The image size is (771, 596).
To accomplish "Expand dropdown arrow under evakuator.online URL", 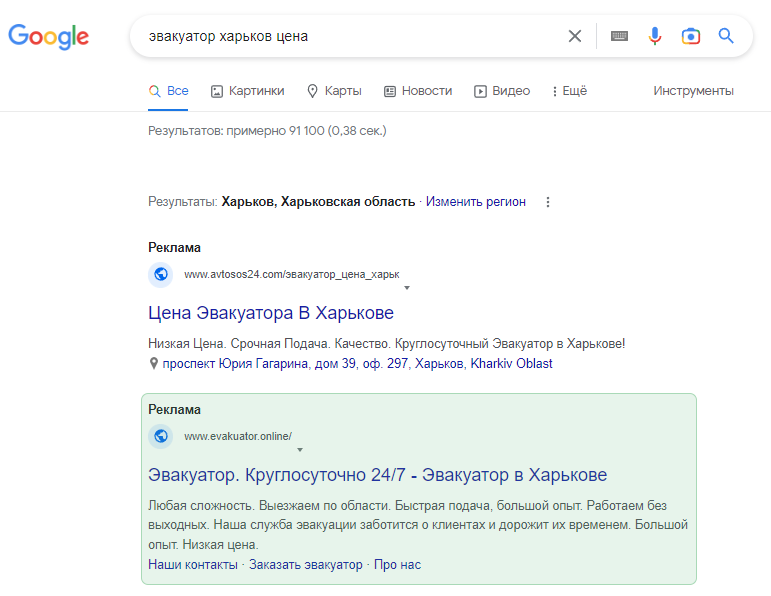I will (x=300, y=449).
